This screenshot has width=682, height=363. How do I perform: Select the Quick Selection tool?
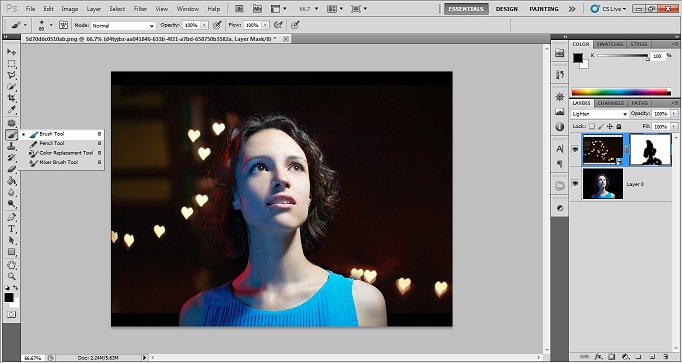pos(11,87)
